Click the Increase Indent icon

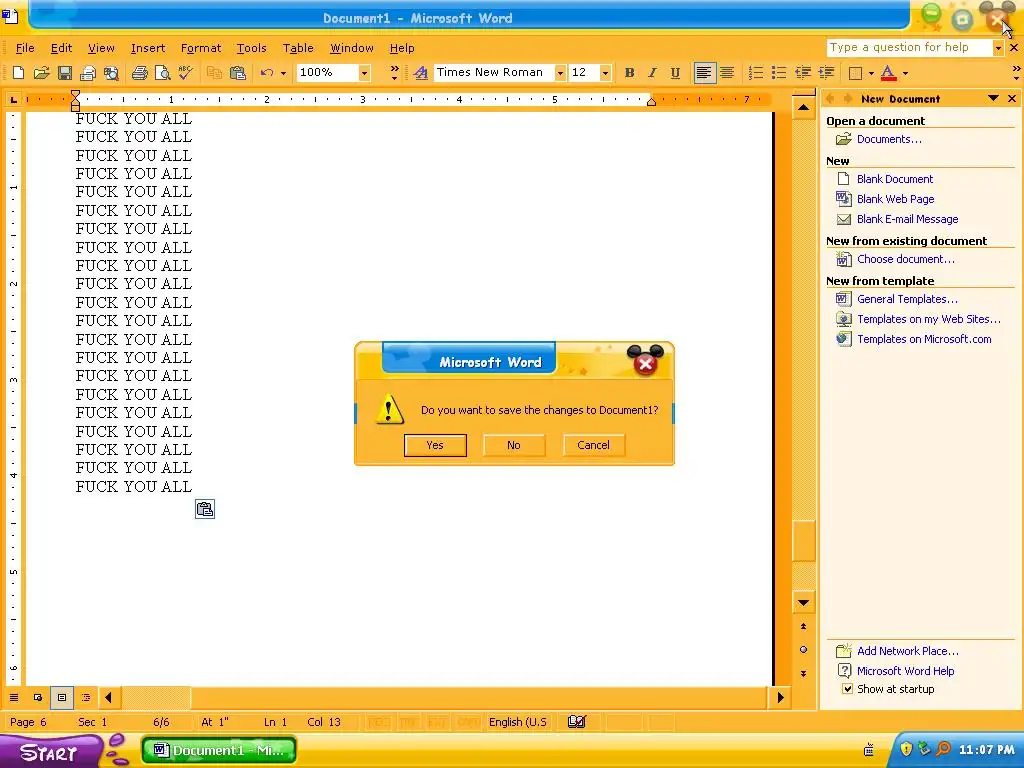click(x=826, y=72)
